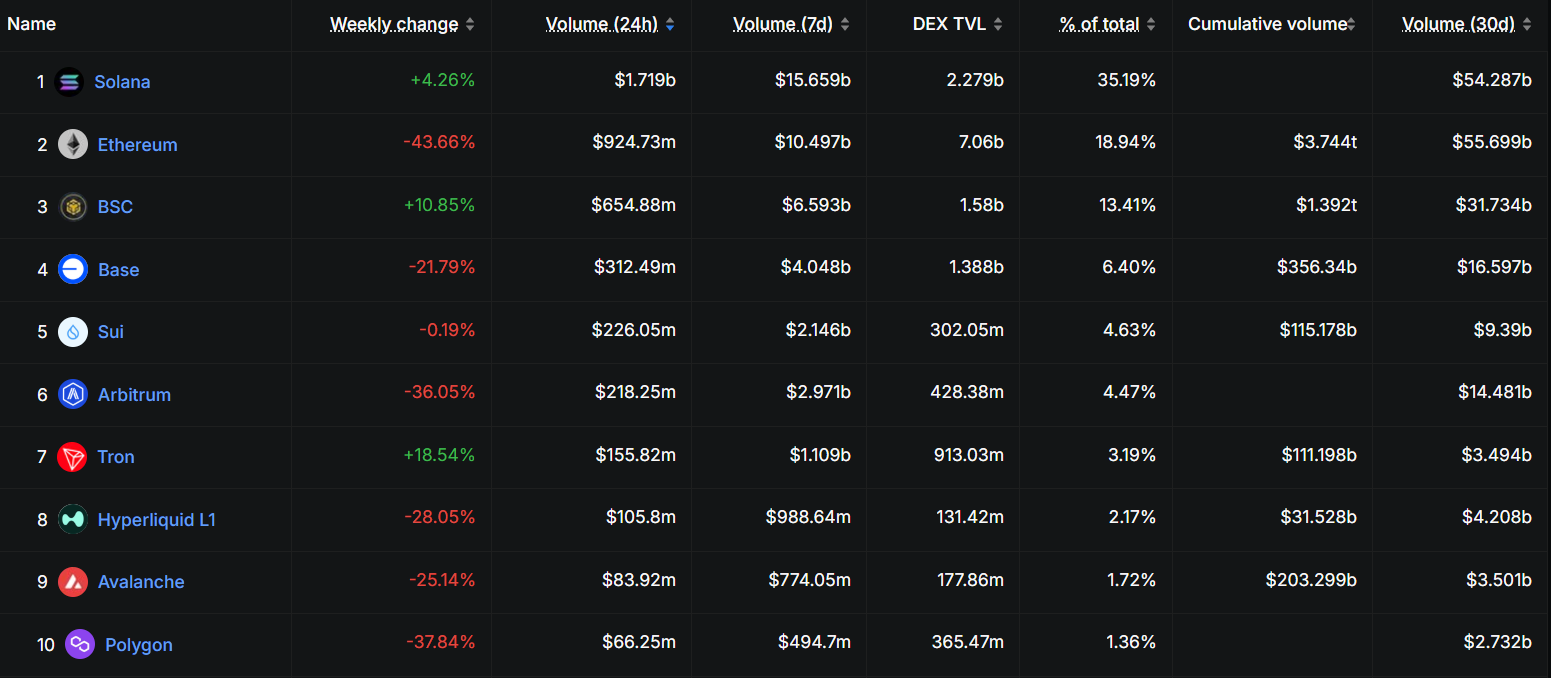Select Sui's cumulative volume $115.178b
Image resolution: width=1551 pixels, height=678 pixels.
[1318, 330]
